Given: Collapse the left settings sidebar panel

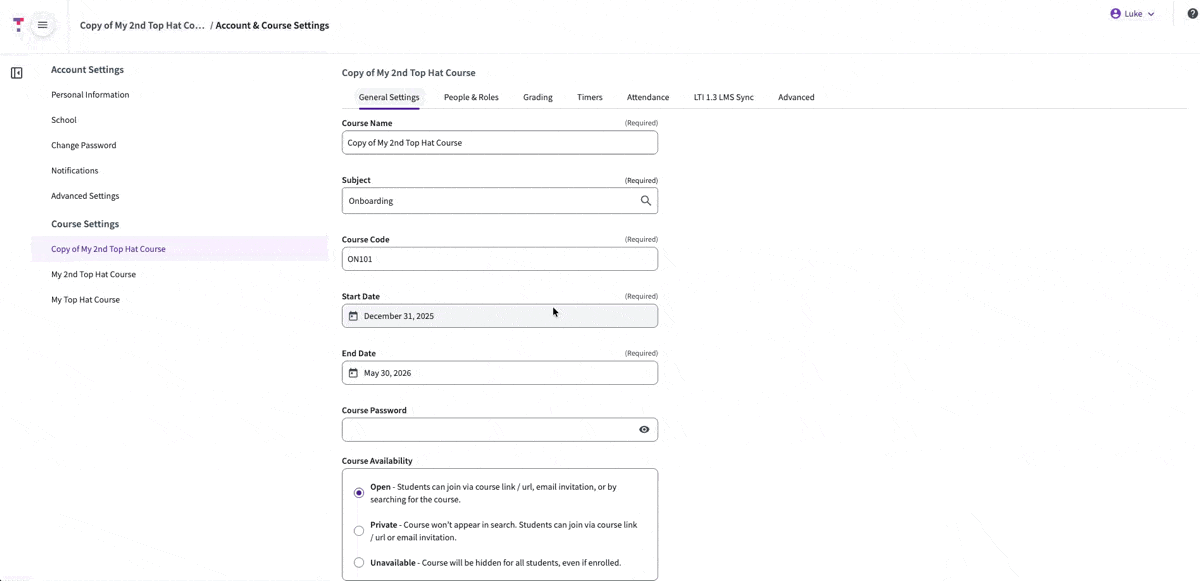Looking at the screenshot, I should (x=16, y=72).
